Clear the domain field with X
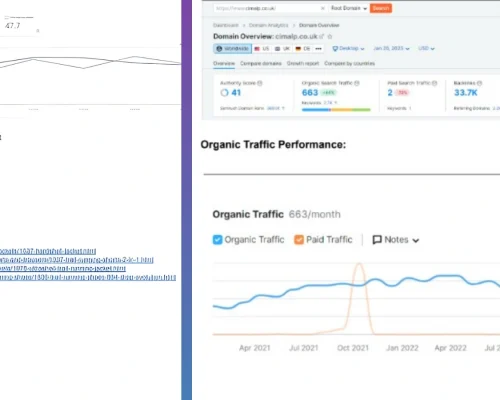The height and width of the screenshot is (400, 500). (x=322, y=8)
